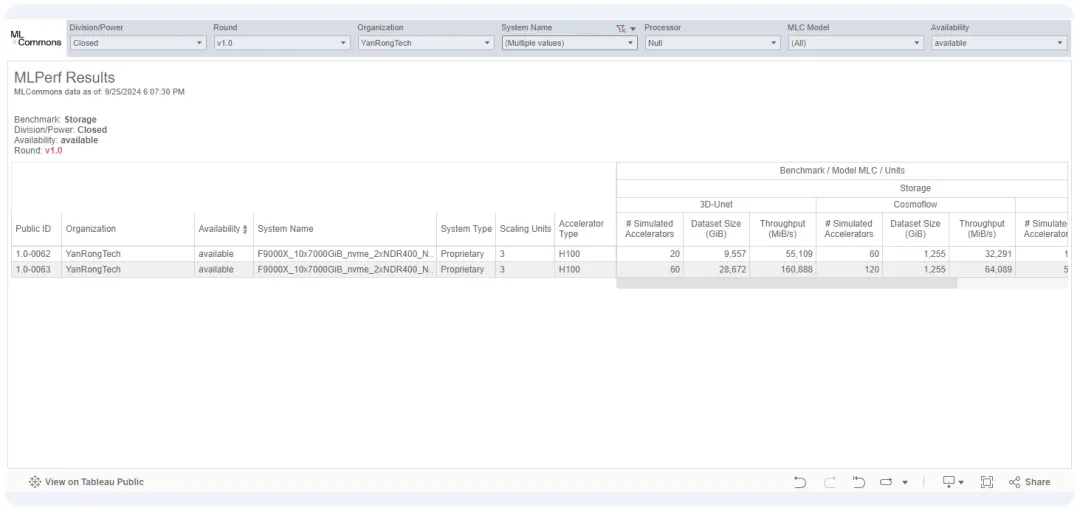Screen dimensions: 1080x511
Task: Select Cosmoflow throughput value 64,089
Action: tap(998, 269)
